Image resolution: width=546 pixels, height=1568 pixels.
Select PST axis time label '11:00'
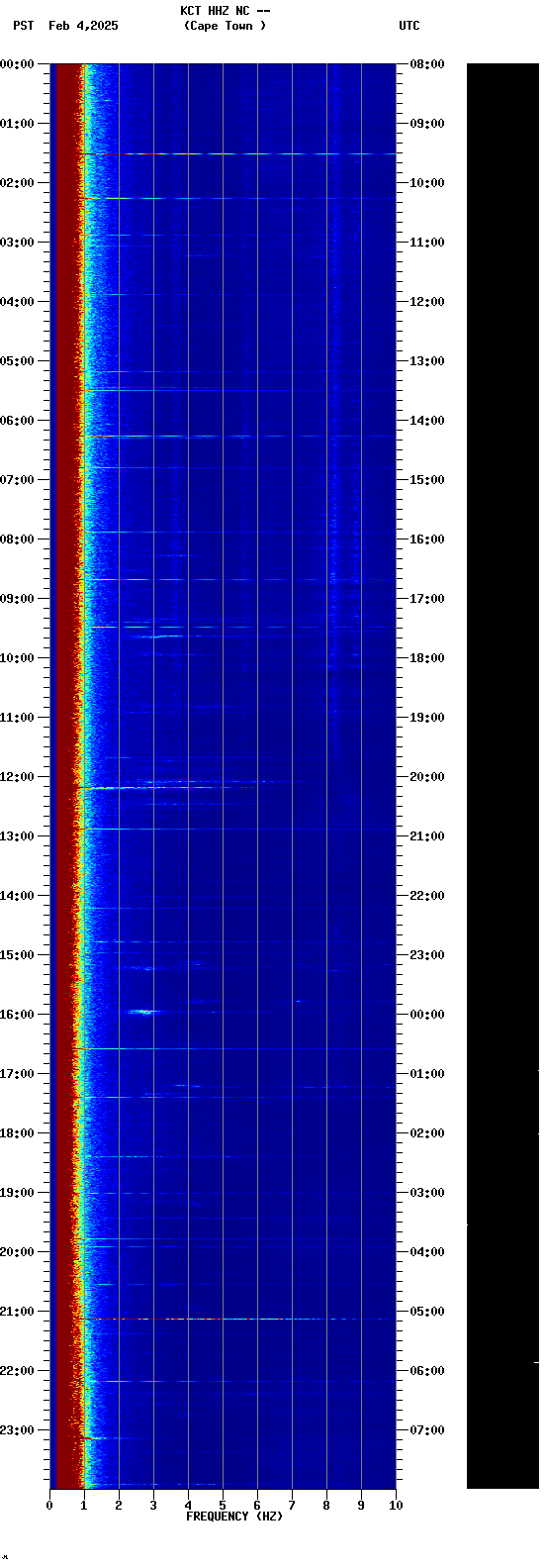pyautogui.click(x=18, y=718)
